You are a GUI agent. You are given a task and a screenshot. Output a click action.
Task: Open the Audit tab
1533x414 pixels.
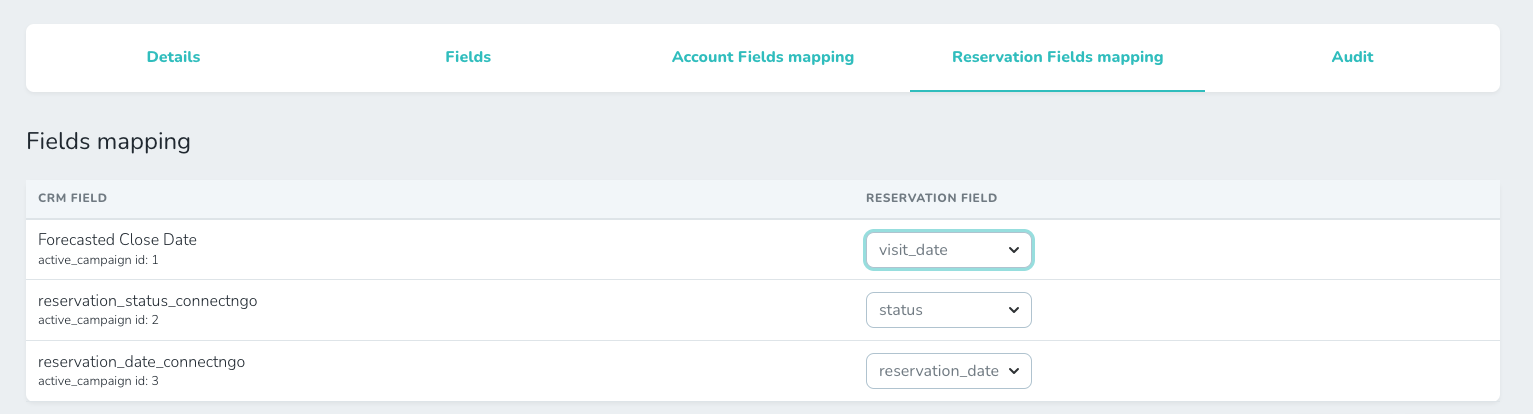1352,57
